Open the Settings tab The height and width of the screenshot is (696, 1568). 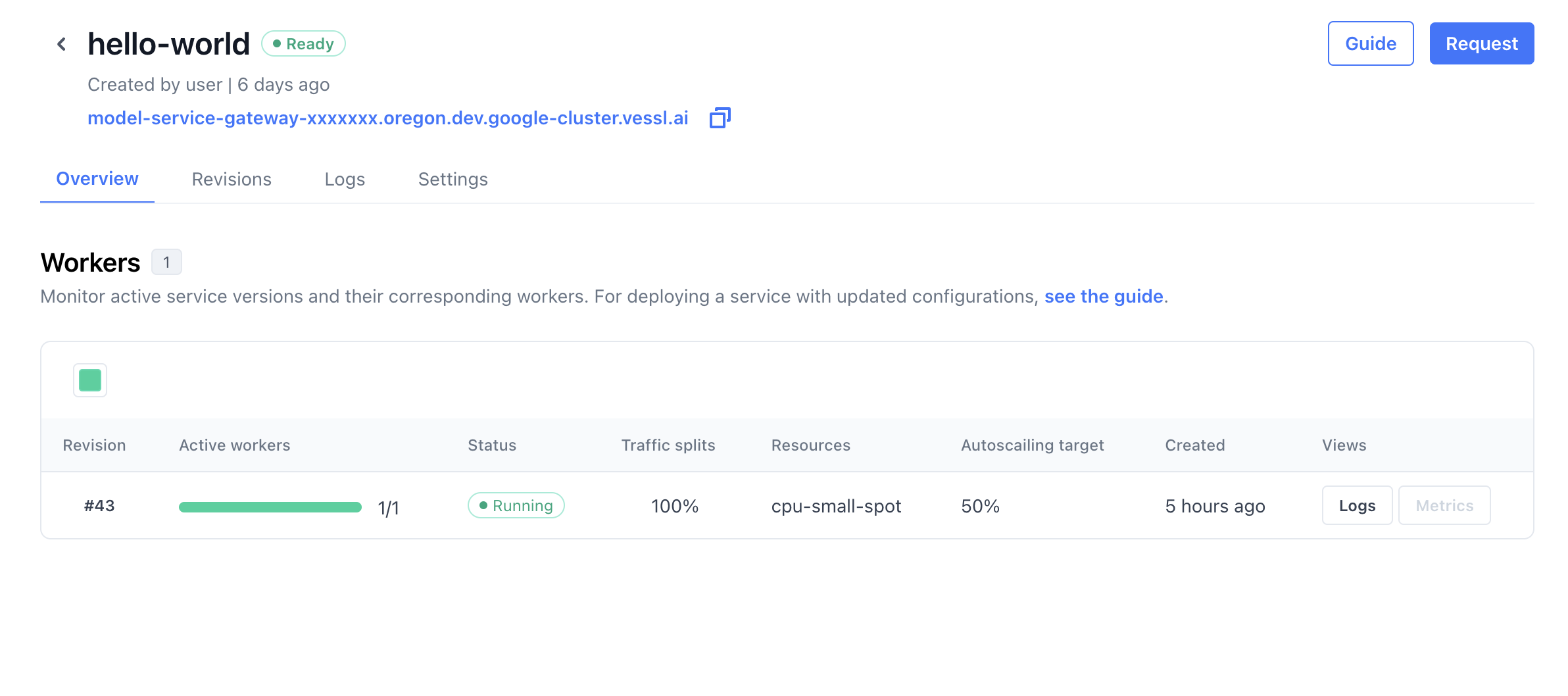(x=453, y=179)
